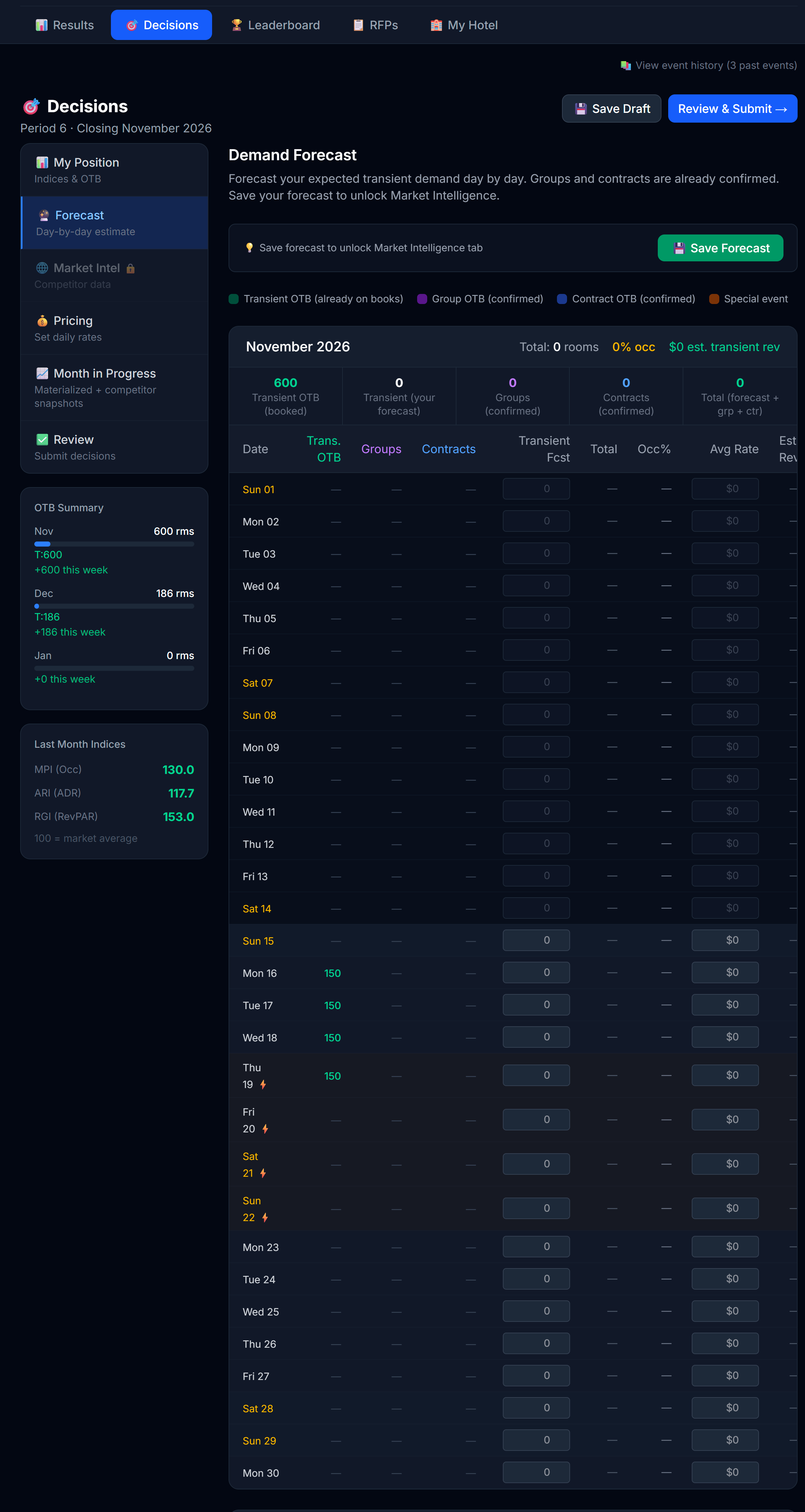Click Avg Rate input for Tue 17
The image size is (805, 1512).
725,1005
